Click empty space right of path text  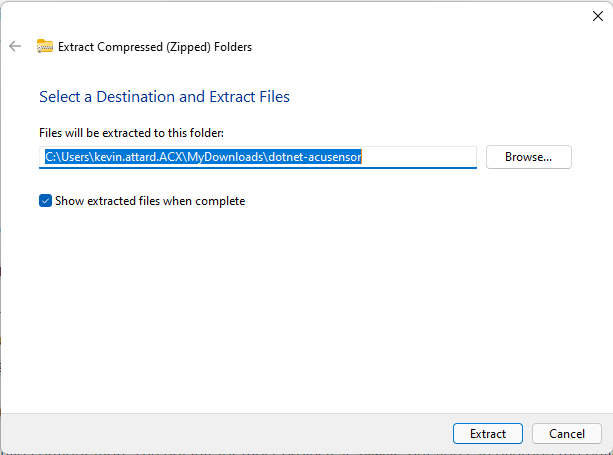[418, 157]
